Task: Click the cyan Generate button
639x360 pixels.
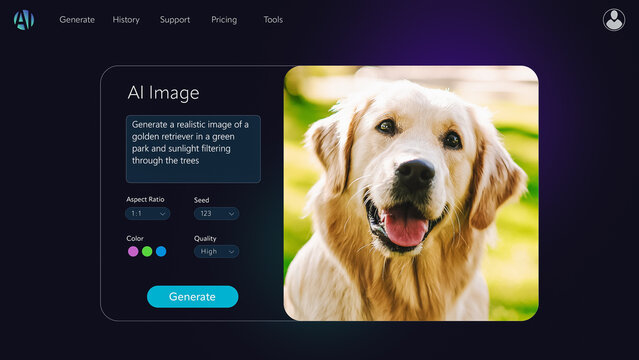Action: point(192,296)
